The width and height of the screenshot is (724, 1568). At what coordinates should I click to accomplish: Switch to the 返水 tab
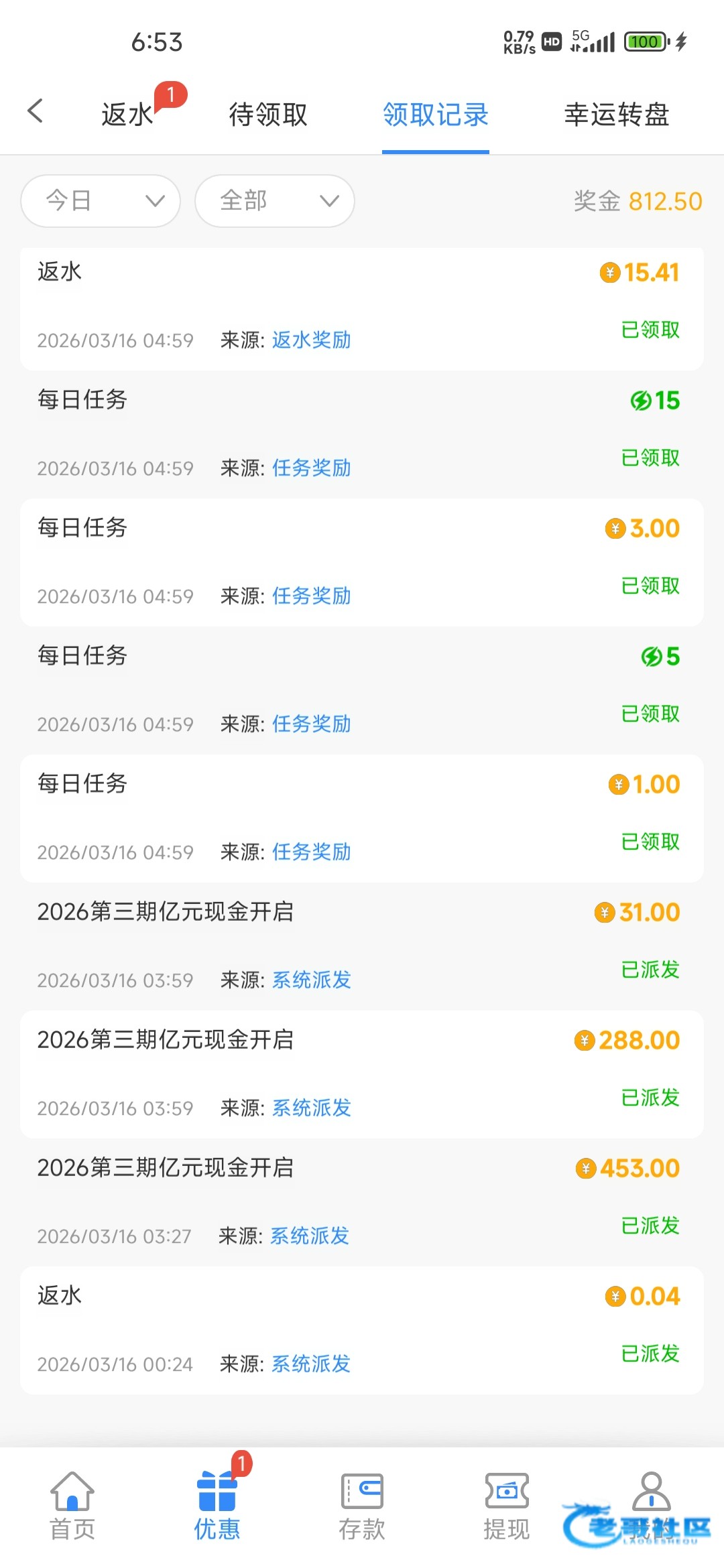point(127,115)
